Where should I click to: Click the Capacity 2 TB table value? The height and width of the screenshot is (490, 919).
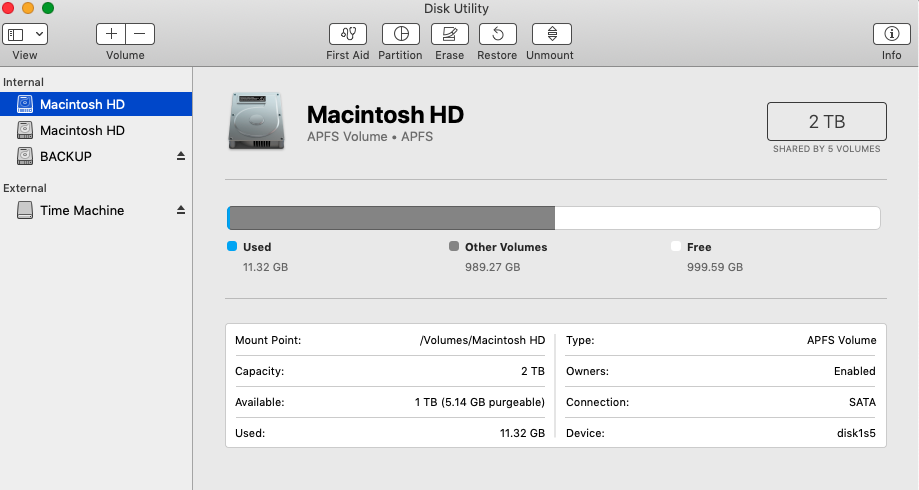(x=533, y=371)
